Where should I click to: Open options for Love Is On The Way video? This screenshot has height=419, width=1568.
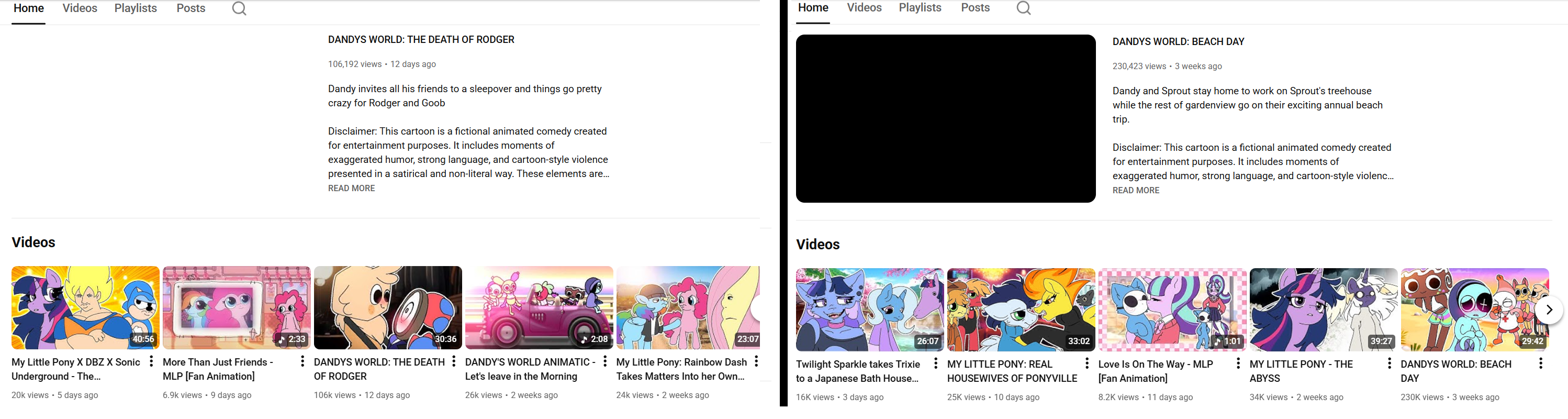[1238, 363]
